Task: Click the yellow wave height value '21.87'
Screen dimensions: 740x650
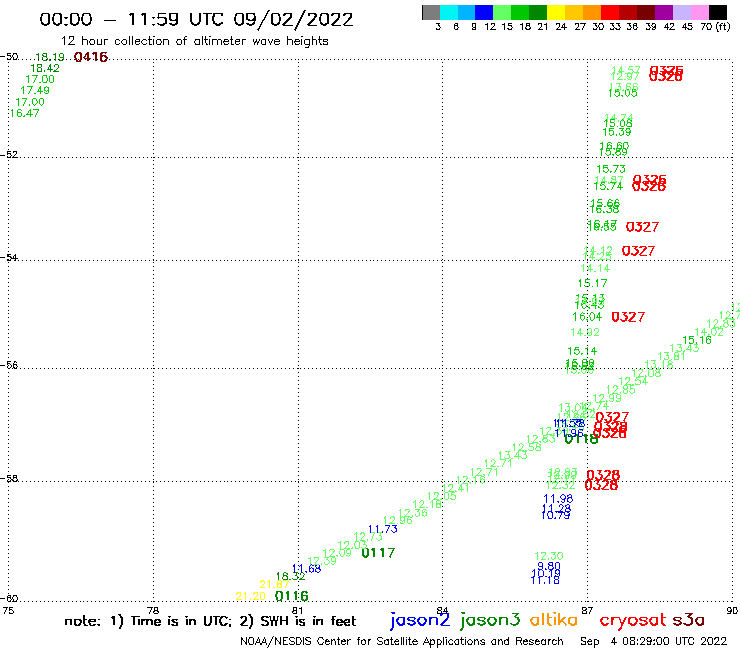Action: click(274, 585)
